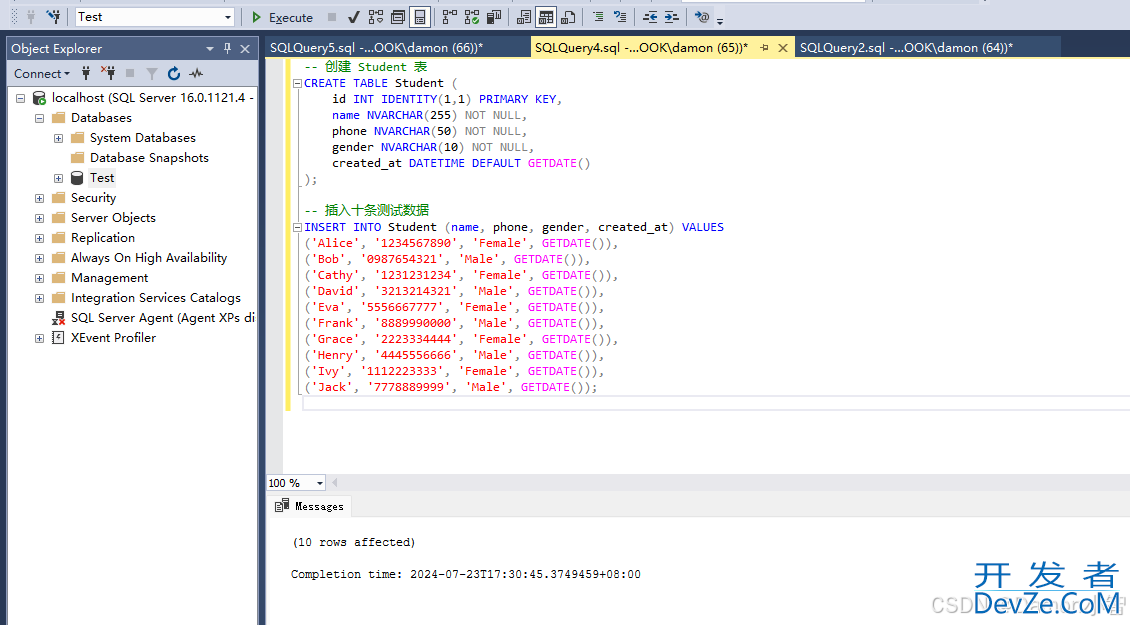Refresh the Object Explorer tree

tap(174, 73)
